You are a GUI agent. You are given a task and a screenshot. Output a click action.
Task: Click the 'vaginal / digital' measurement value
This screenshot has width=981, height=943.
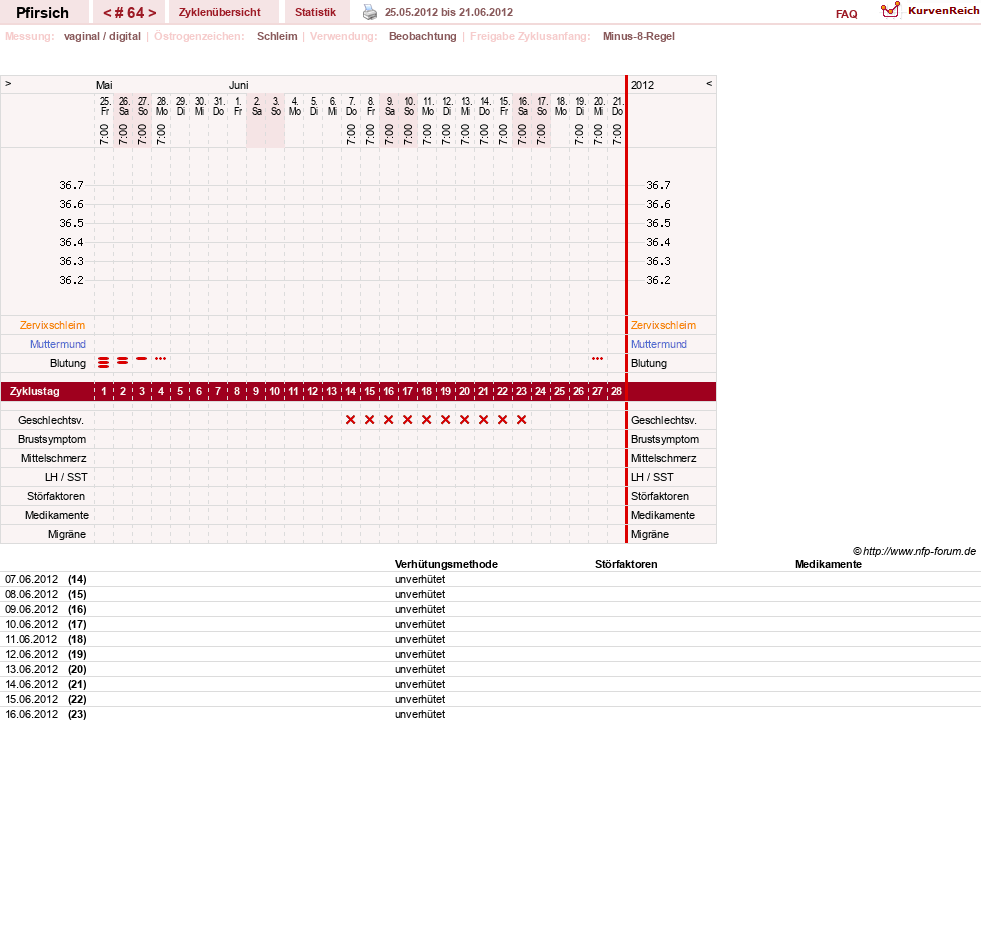click(x=102, y=36)
